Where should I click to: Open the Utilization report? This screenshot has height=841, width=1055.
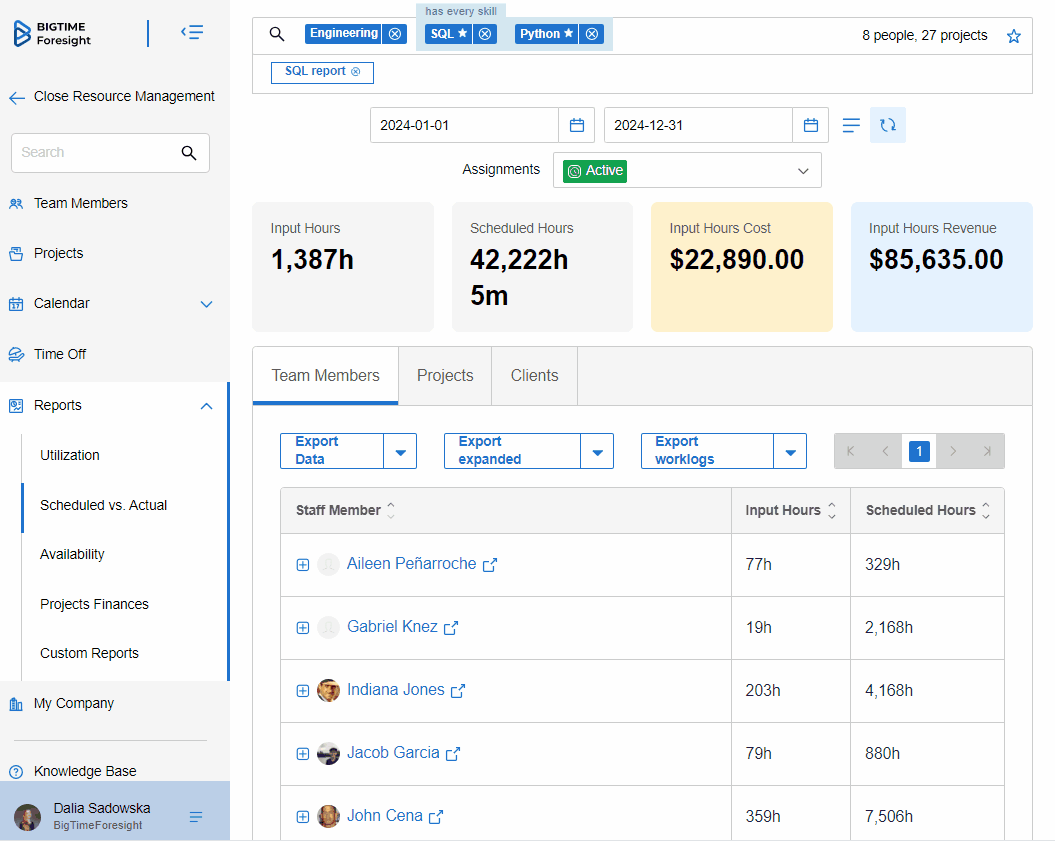pos(70,455)
